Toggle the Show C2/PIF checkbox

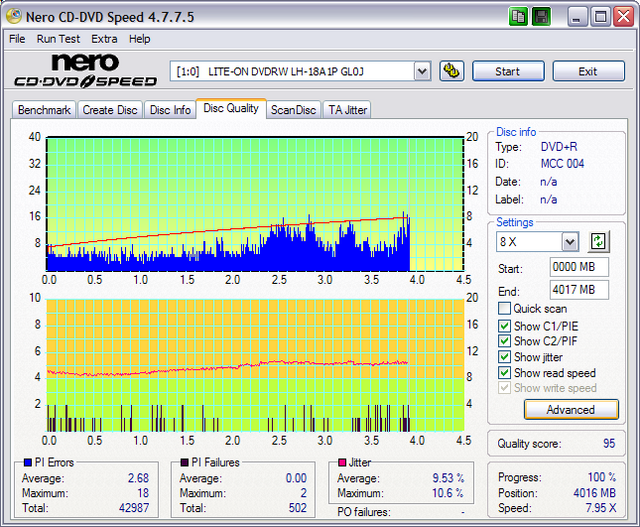[x=504, y=341]
